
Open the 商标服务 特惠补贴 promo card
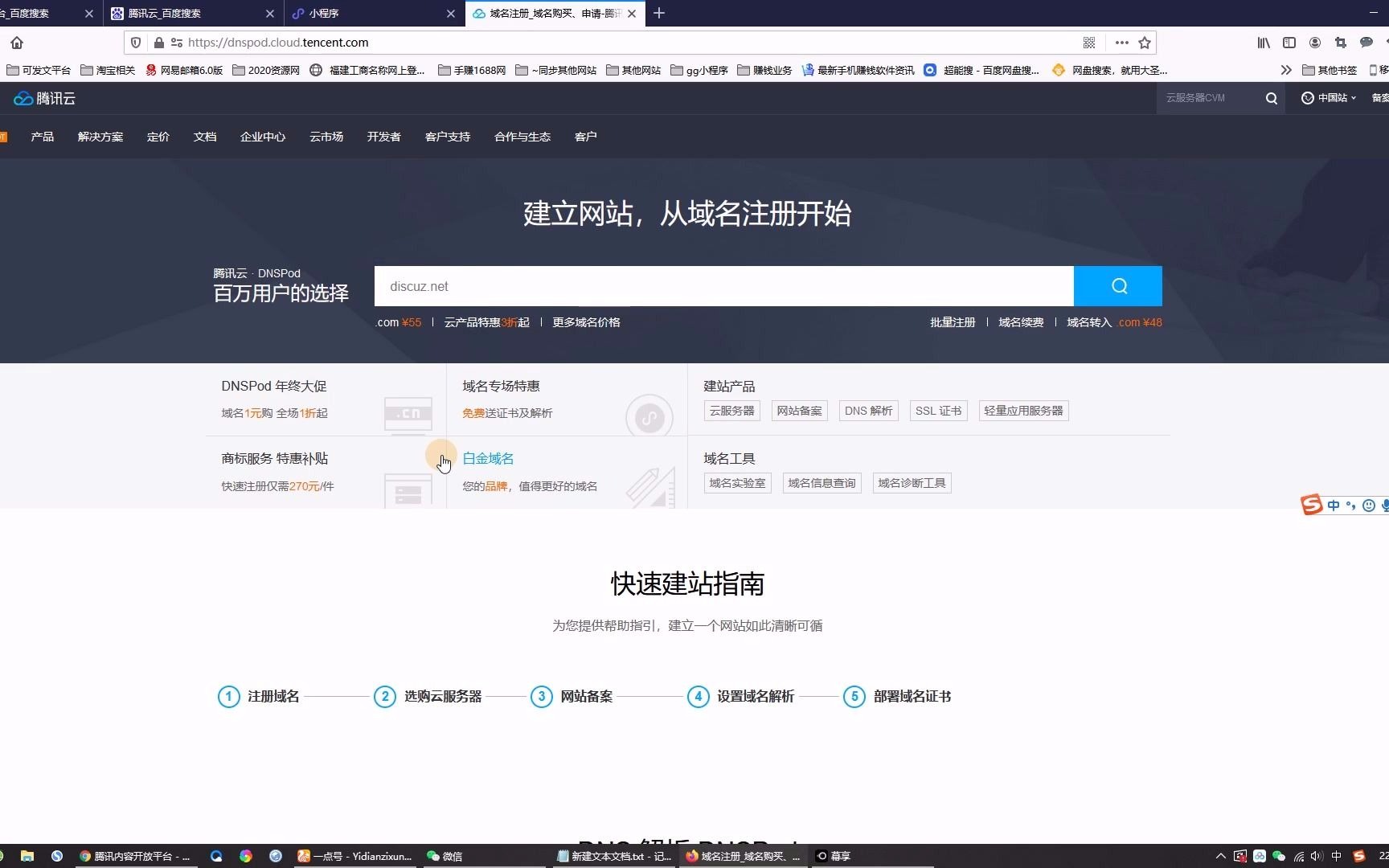click(326, 473)
